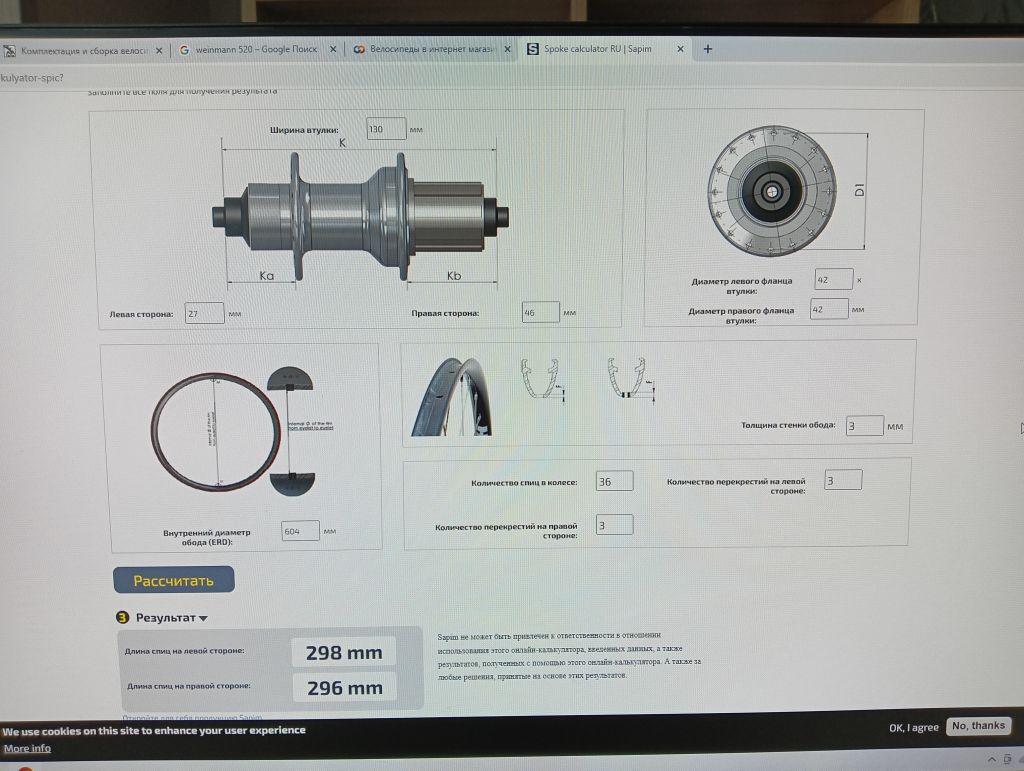Open the More info cookie link
The height and width of the screenshot is (771, 1024).
click(27, 748)
